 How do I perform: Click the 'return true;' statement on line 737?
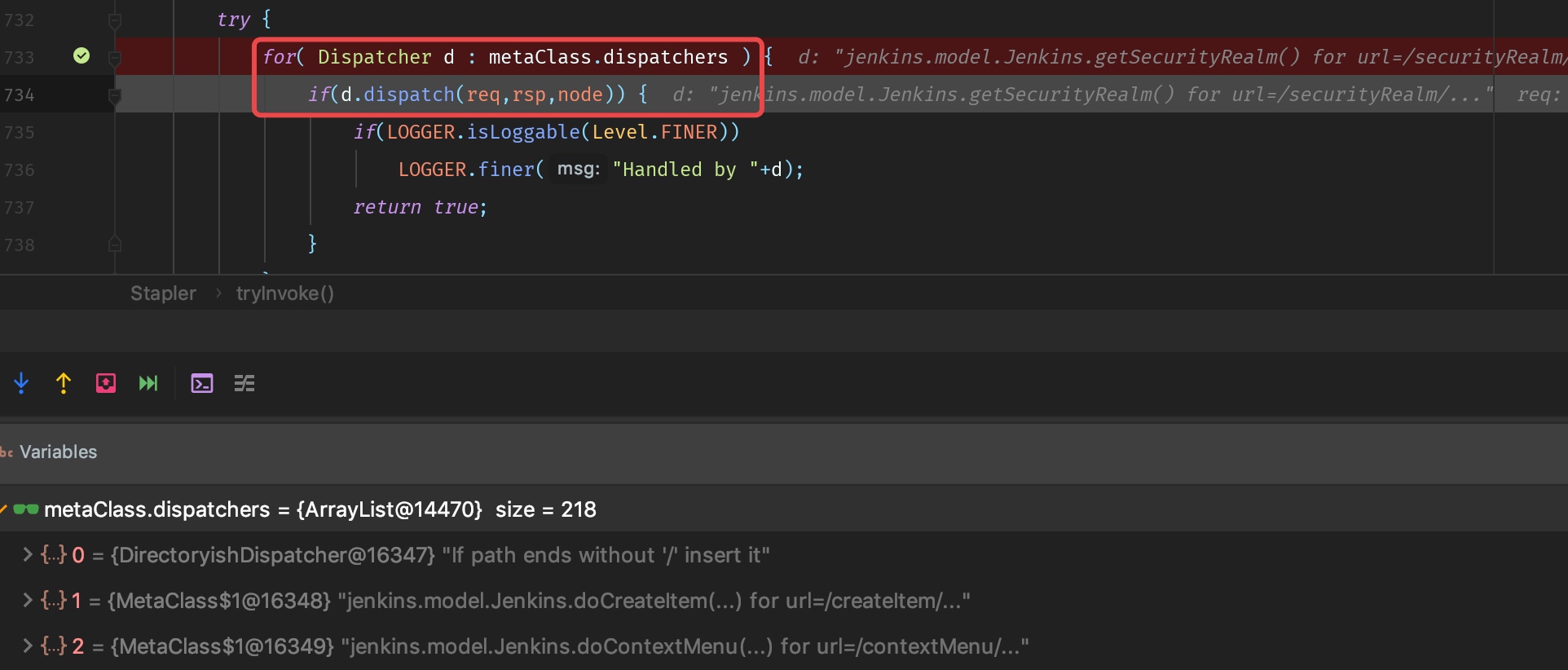[x=421, y=207]
